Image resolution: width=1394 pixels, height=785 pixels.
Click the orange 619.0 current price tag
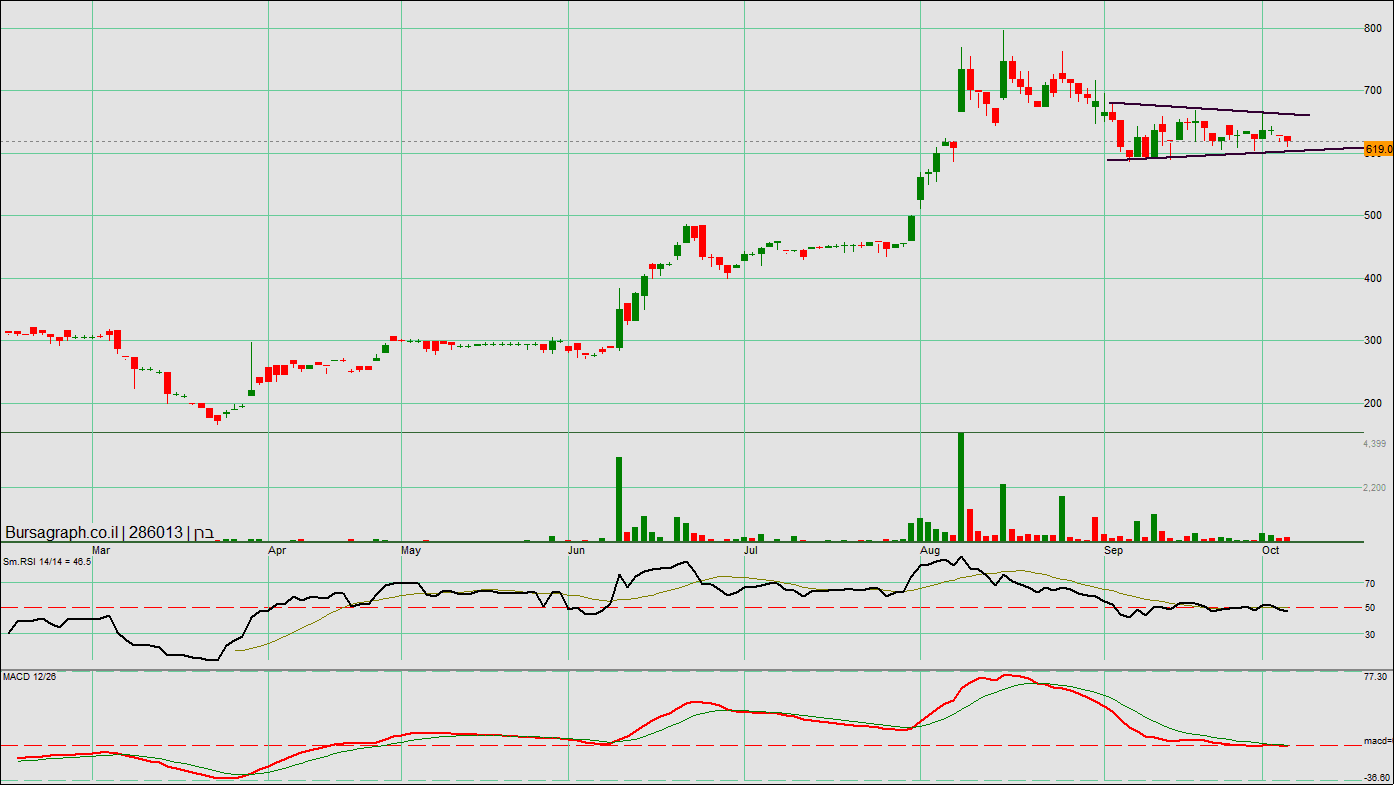(x=1378, y=149)
